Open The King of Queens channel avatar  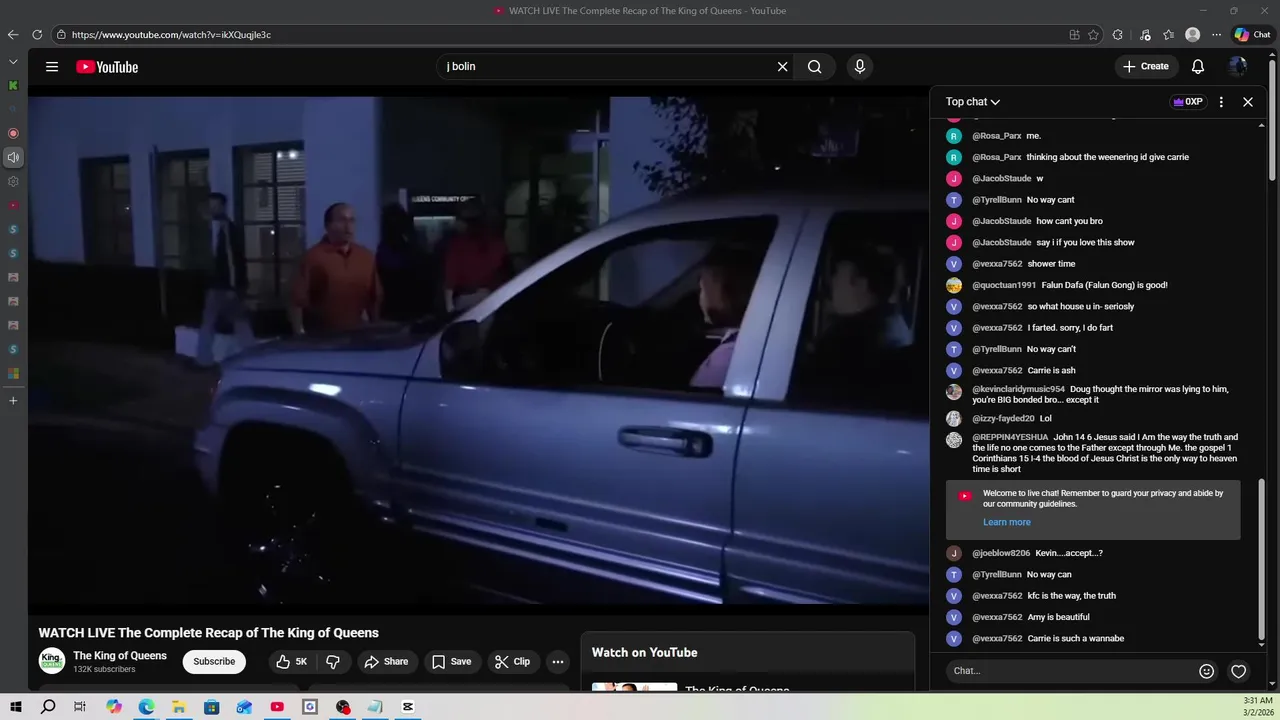pos(52,661)
